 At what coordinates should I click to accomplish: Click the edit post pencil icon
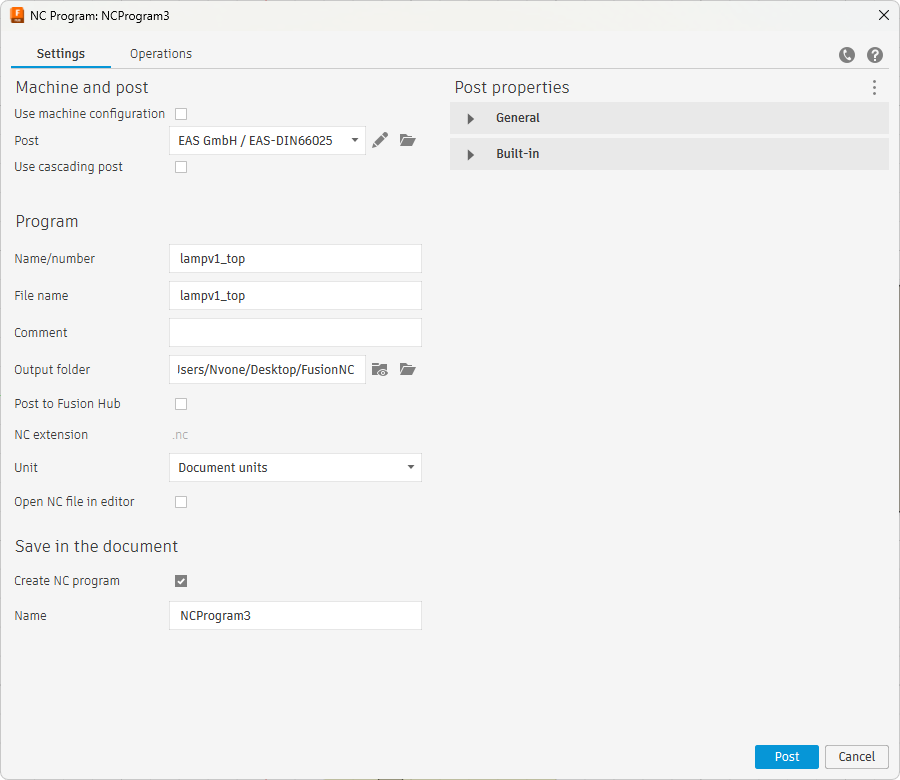(380, 140)
